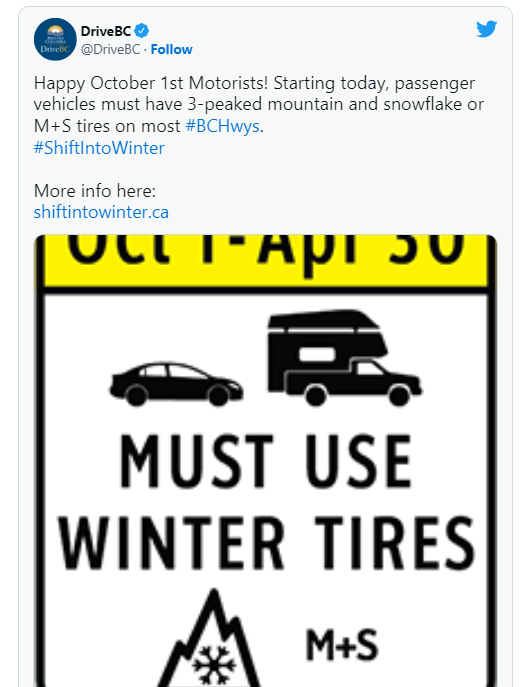Click the blue verified badge
This screenshot has width=523, height=687.
[x=142, y=31]
